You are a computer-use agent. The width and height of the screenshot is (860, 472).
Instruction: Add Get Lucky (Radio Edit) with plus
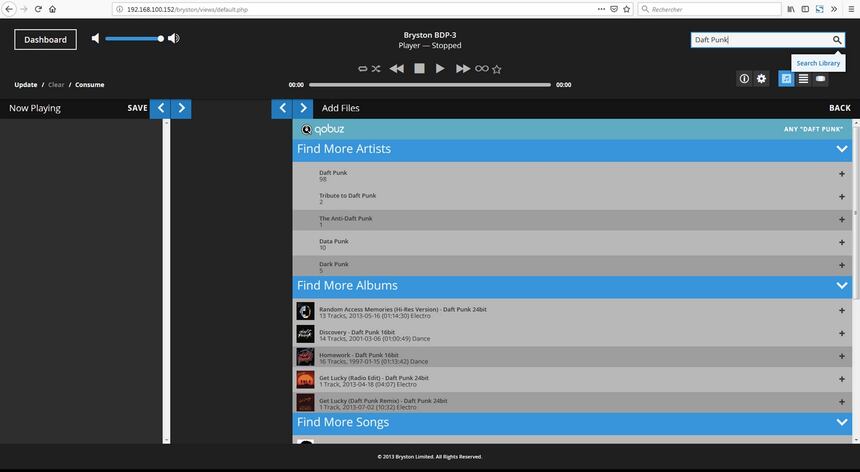click(x=841, y=379)
